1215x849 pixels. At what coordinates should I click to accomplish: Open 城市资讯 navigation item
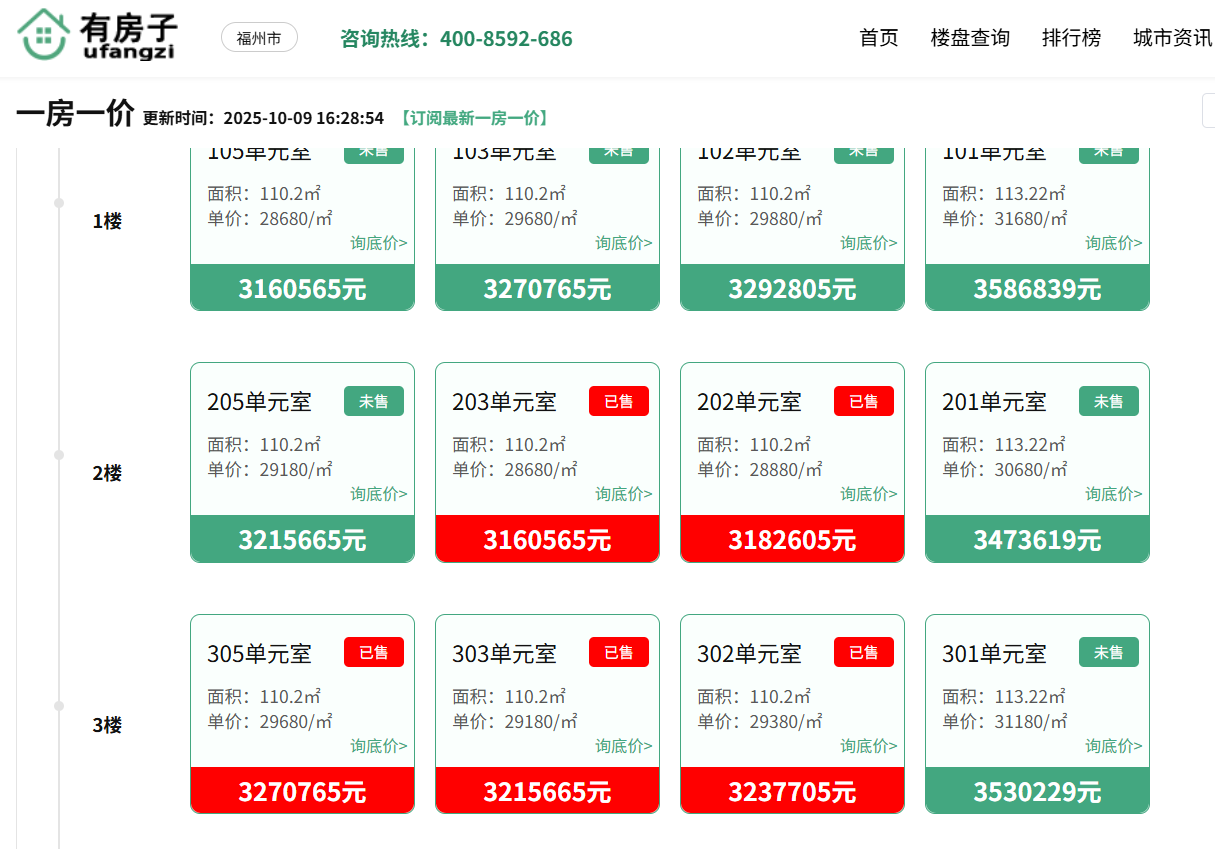click(1172, 38)
